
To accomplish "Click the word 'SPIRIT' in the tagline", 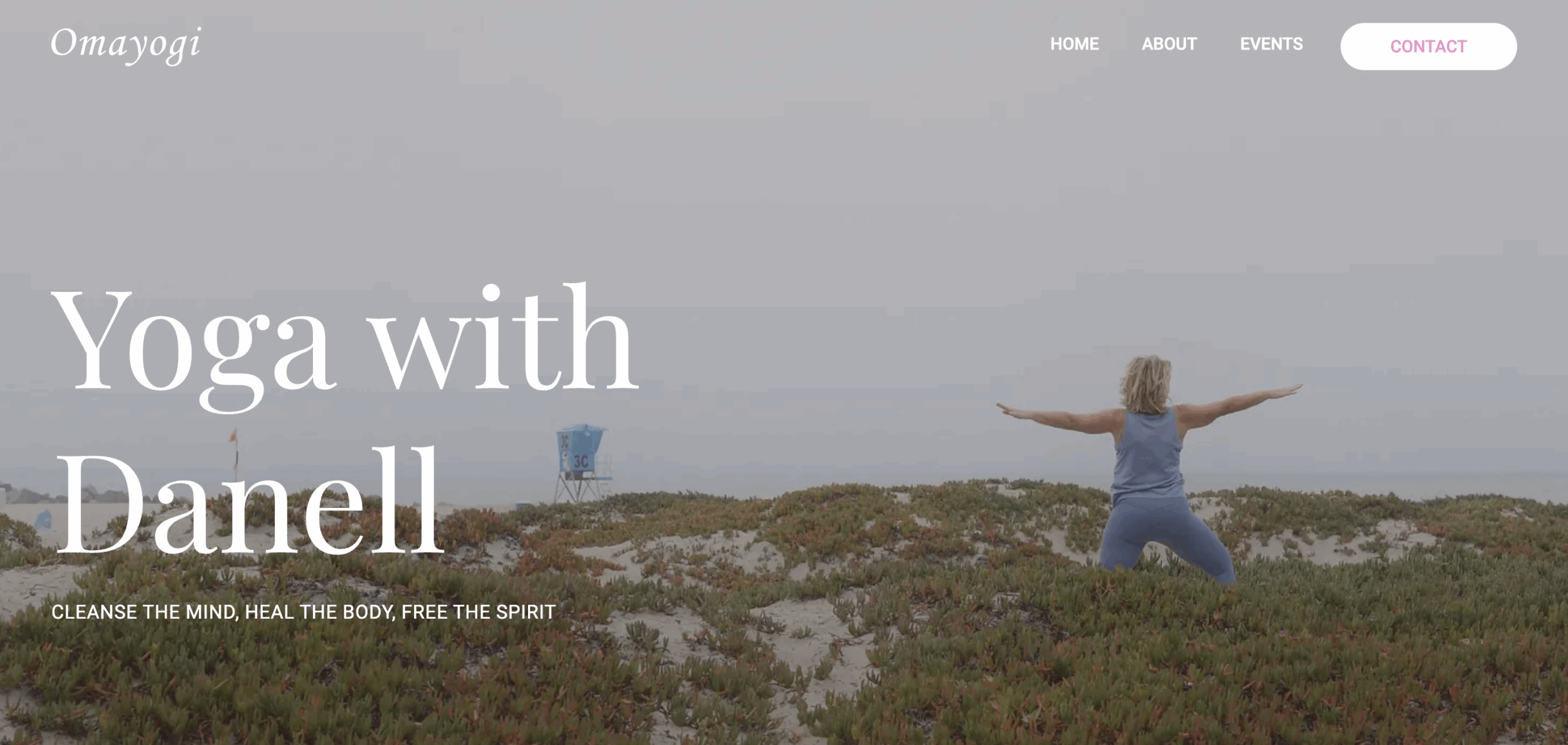I will [x=526, y=612].
